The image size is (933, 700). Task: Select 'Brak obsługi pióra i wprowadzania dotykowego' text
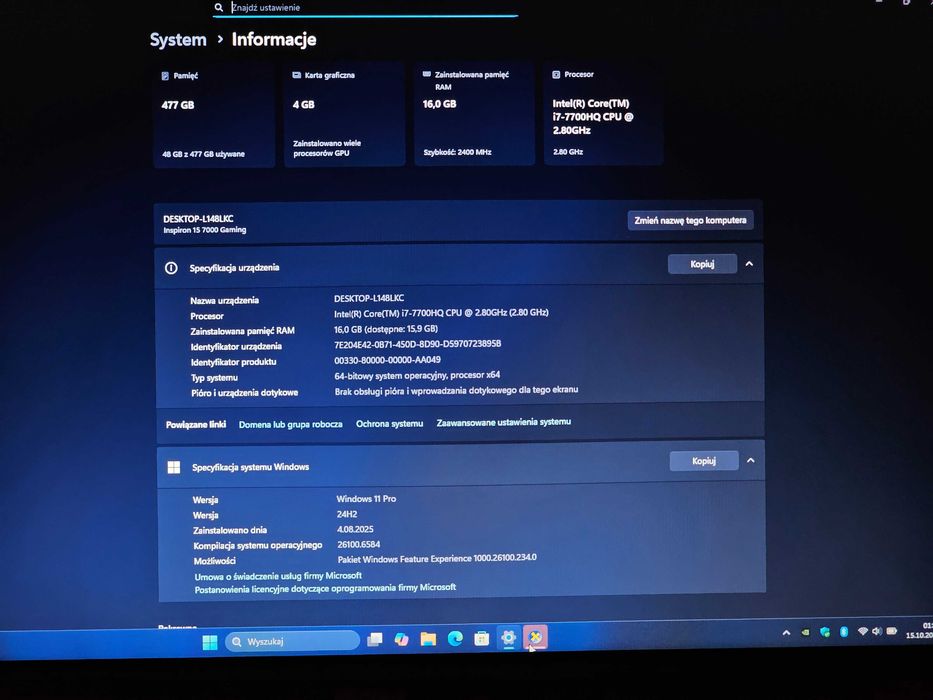tap(456, 390)
